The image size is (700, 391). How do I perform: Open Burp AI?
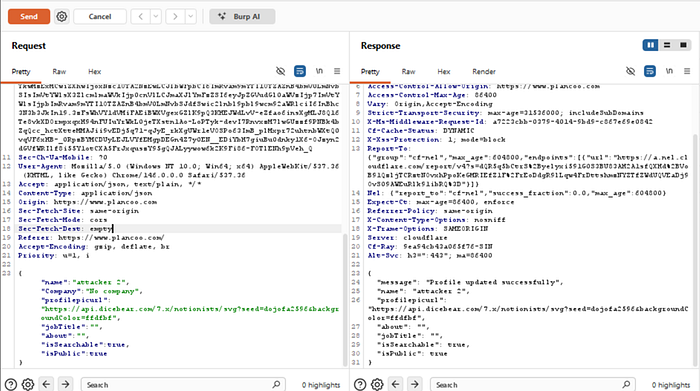pos(242,17)
